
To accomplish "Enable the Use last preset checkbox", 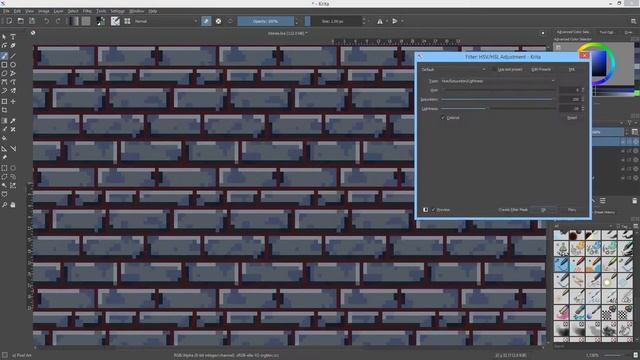I will click(495, 70).
